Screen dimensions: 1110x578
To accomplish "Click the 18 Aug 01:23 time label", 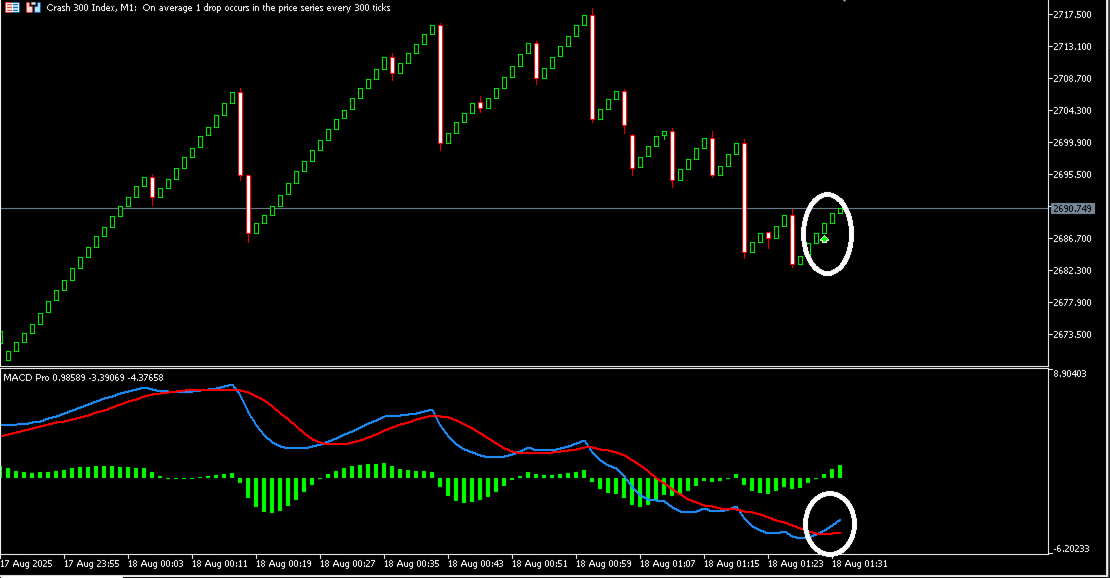I will (x=795, y=564).
